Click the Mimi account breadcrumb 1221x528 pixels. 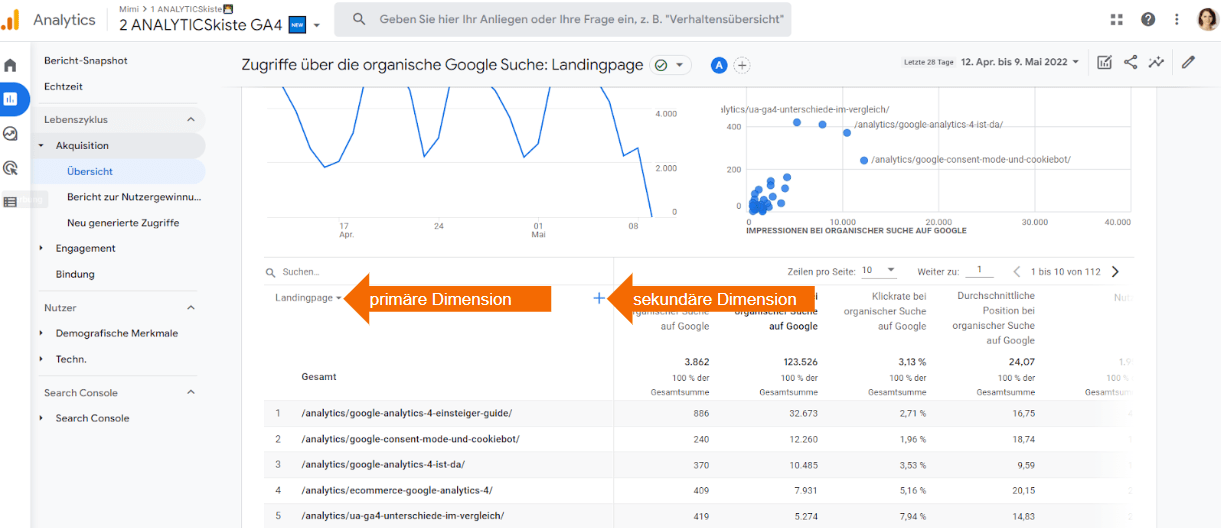128,9
